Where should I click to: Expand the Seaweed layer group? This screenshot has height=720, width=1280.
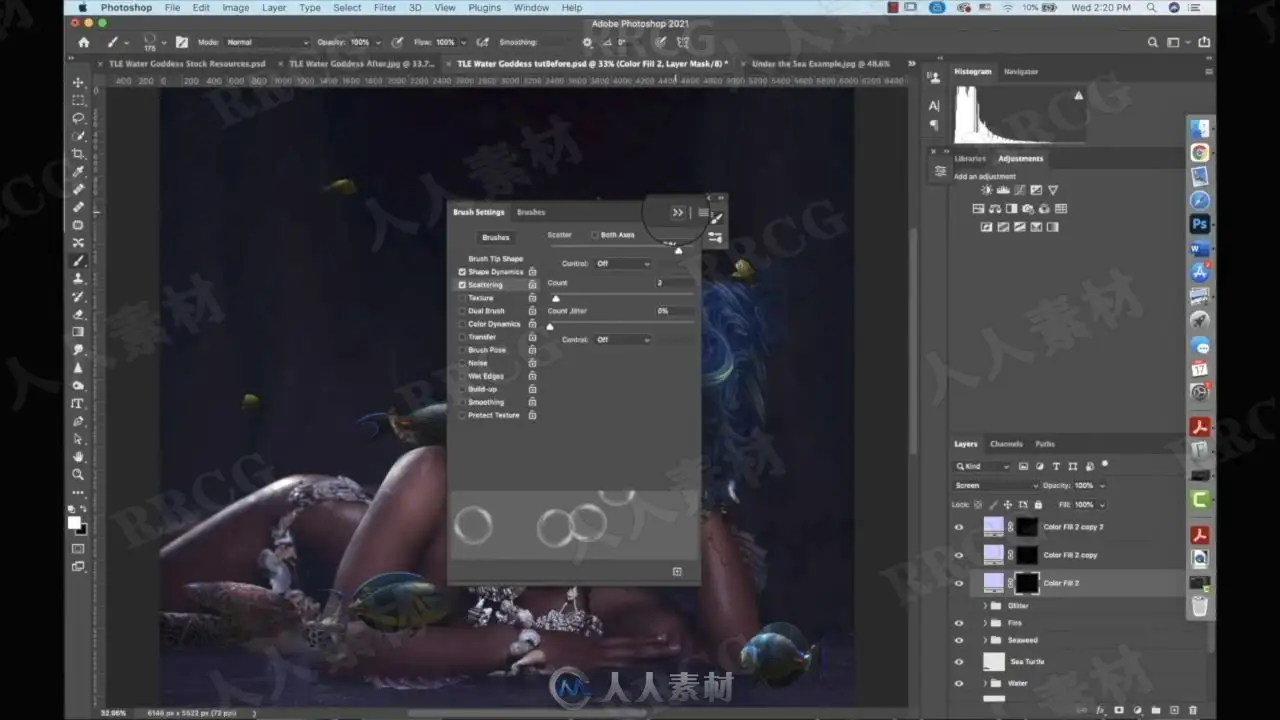pyautogui.click(x=985, y=640)
